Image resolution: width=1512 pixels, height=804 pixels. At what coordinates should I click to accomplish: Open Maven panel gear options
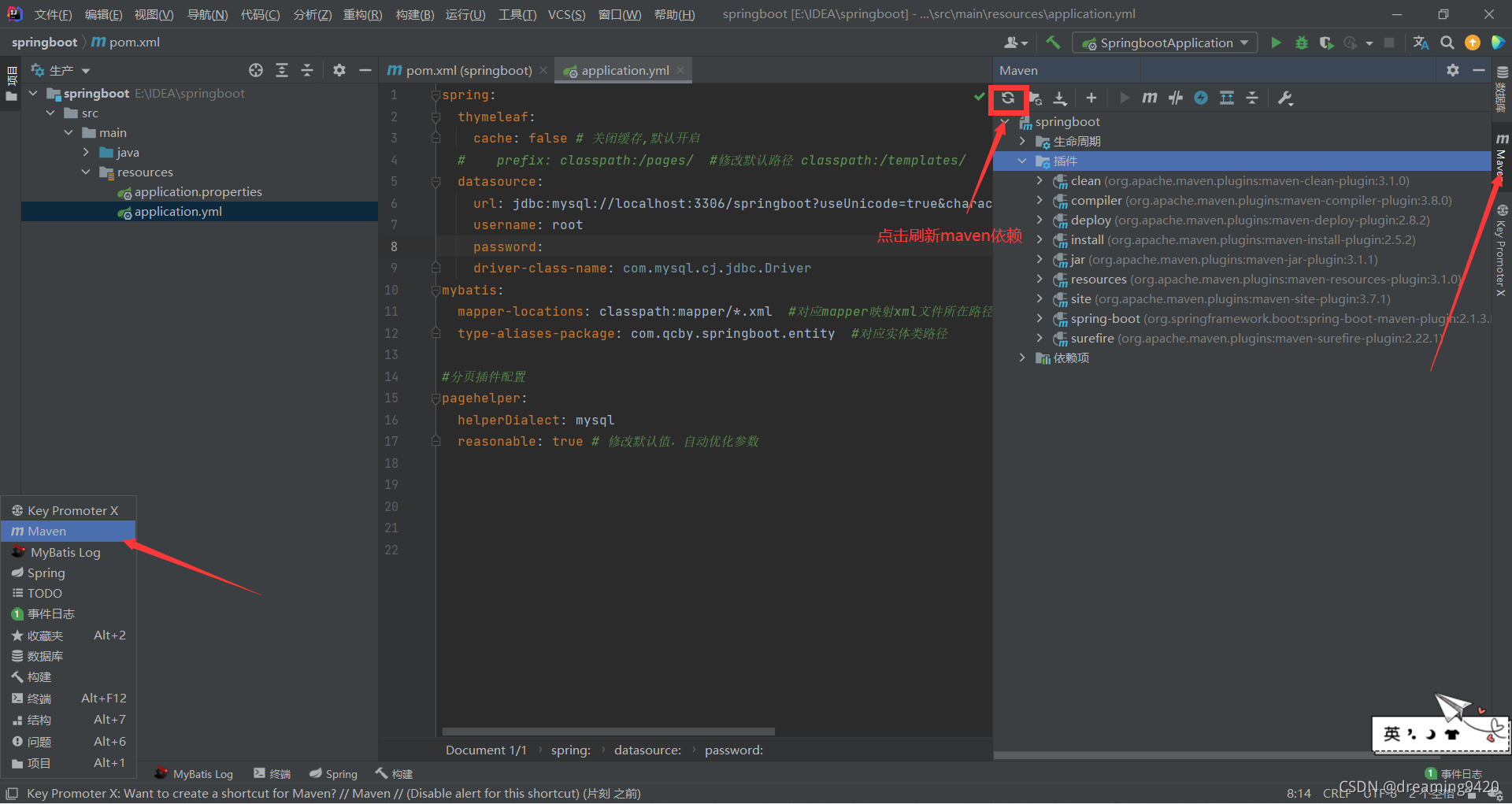[x=1453, y=70]
